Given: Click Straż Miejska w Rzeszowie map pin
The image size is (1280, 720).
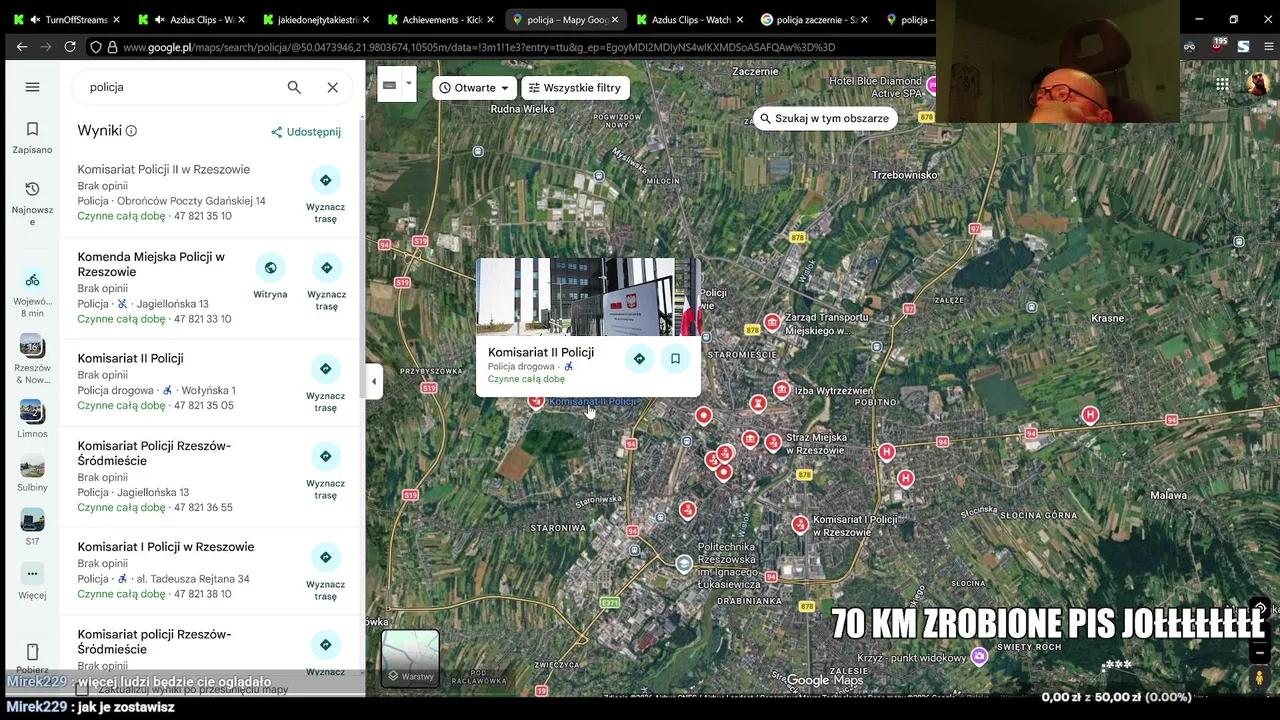Looking at the screenshot, I should (773, 441).
